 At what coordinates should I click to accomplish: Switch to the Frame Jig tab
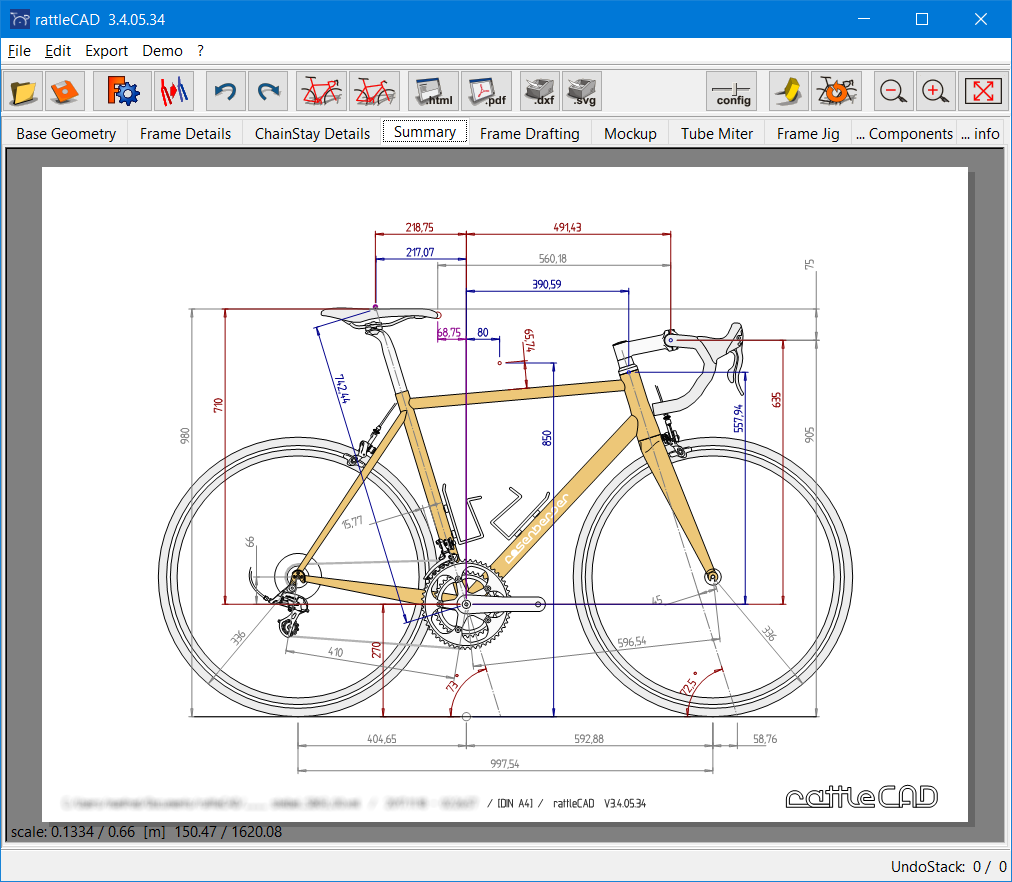click(x=808, y=134)
